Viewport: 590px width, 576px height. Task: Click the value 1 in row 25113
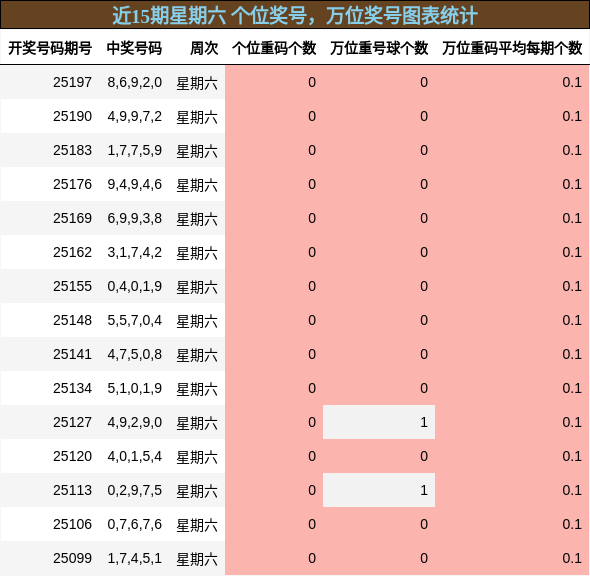click(424, 490)
